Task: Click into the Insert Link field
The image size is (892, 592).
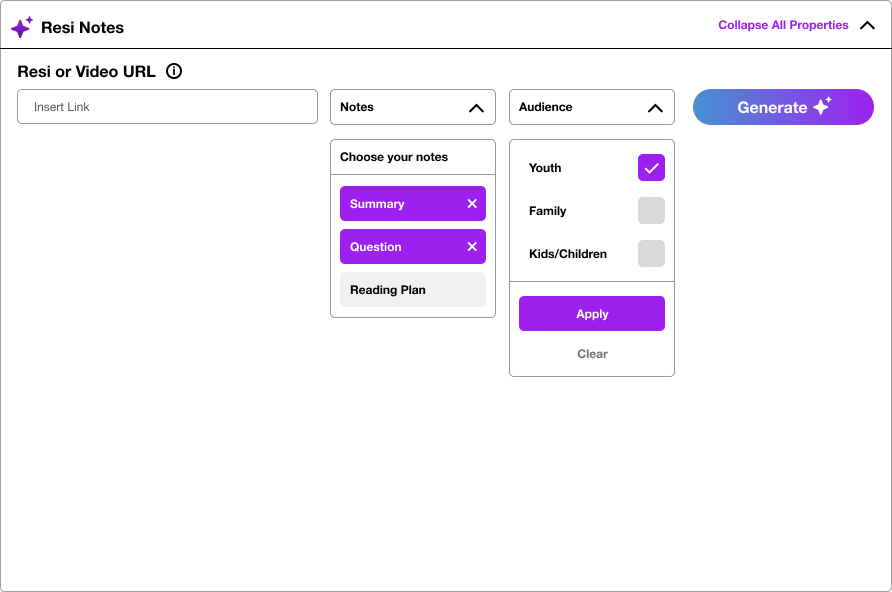Action: (167, 106)
